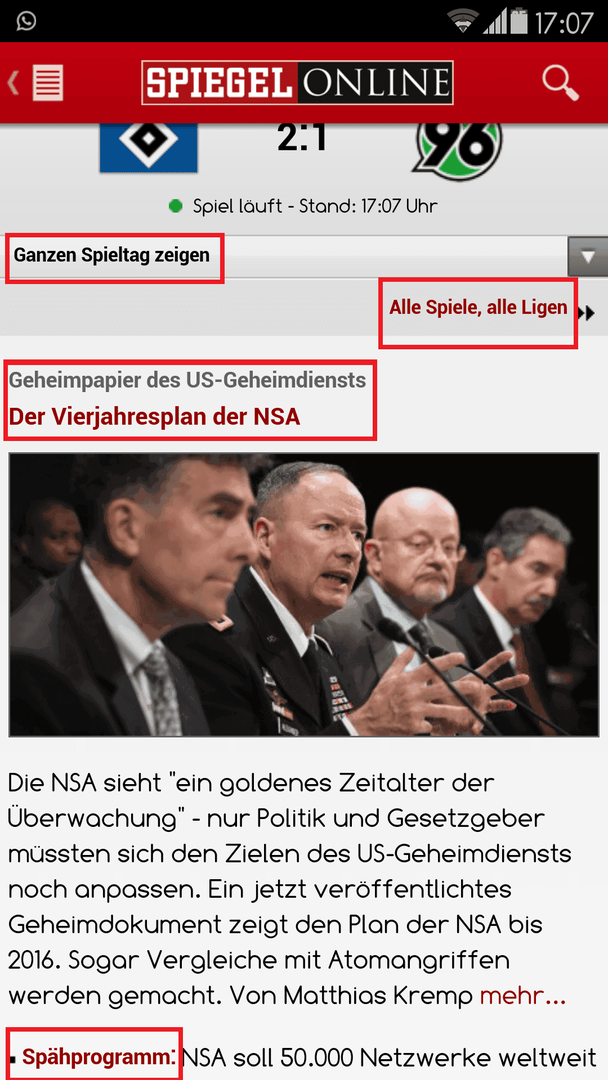The height and width of the screenshot is (1080, 608).
Task: Follow the red mehr... link
Action: coord(523,995)
